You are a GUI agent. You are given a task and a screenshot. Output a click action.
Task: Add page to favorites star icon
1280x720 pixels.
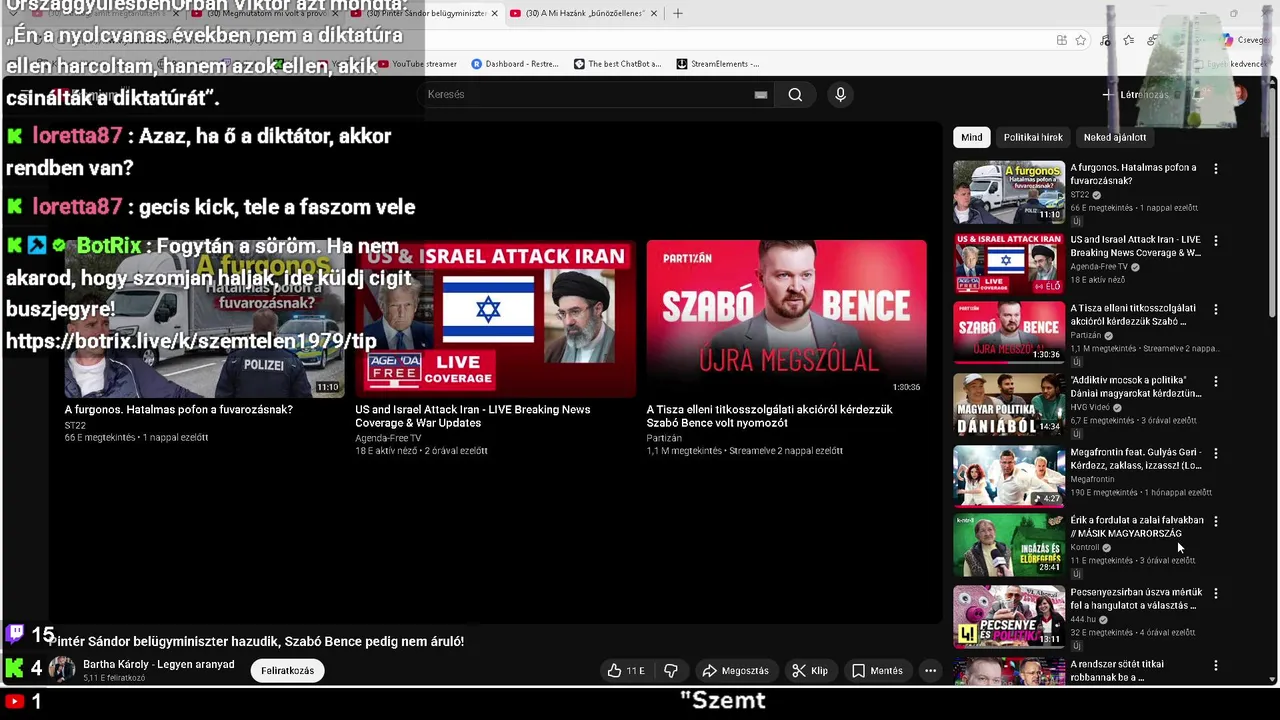[1081, 40]
